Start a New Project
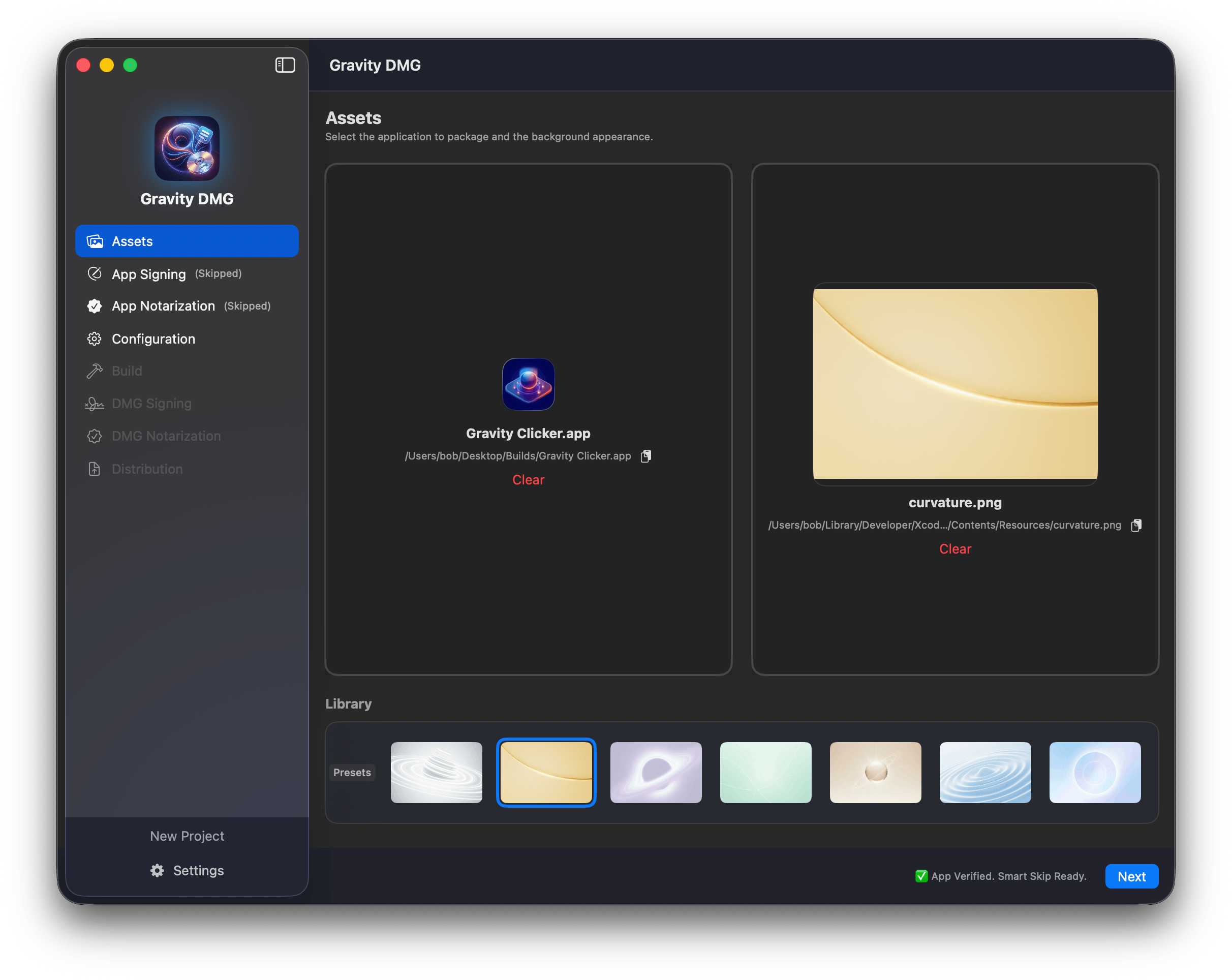 click(x=187, y=836)
